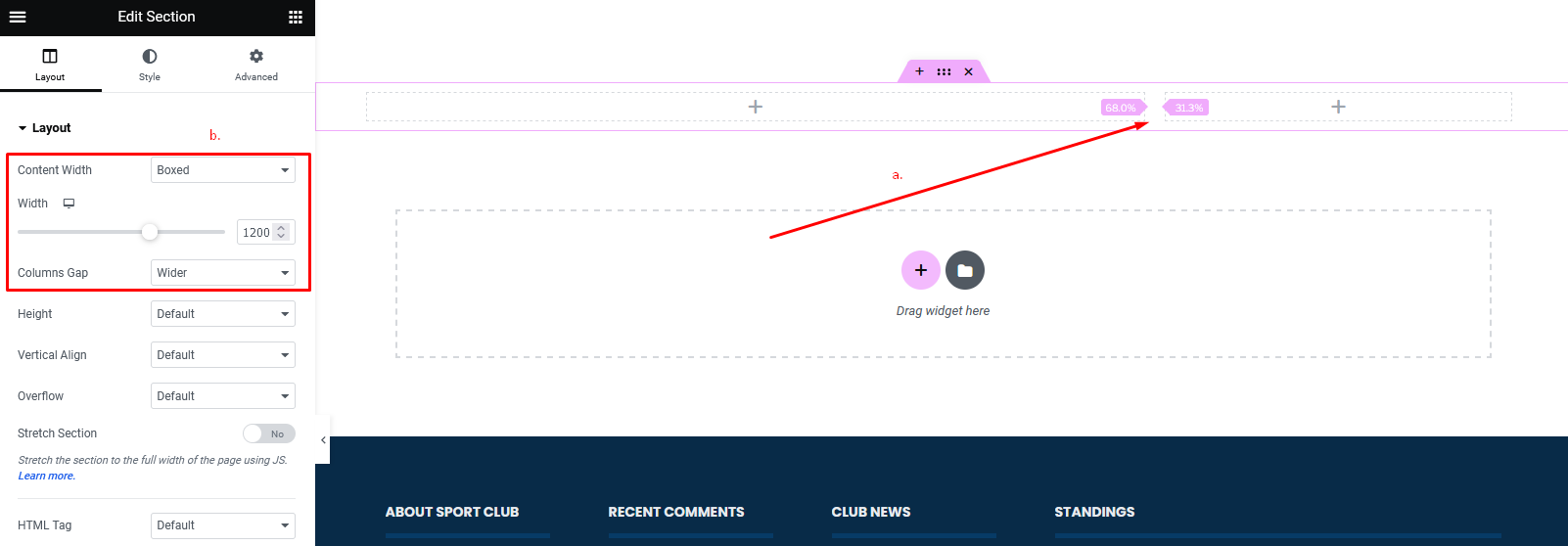The height and width of the screenshot is (546, 1568).
Task: Open the Content Width dropdown
Action: (x=223, y=170)
